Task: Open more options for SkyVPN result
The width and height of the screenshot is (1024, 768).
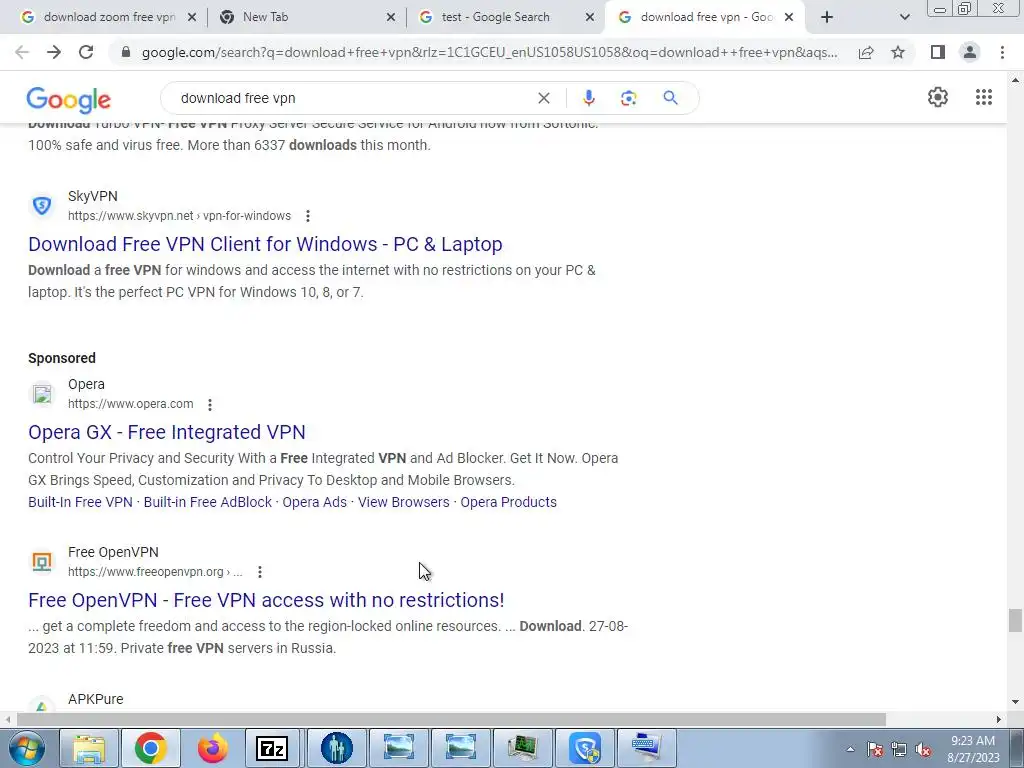Action: 308,216
